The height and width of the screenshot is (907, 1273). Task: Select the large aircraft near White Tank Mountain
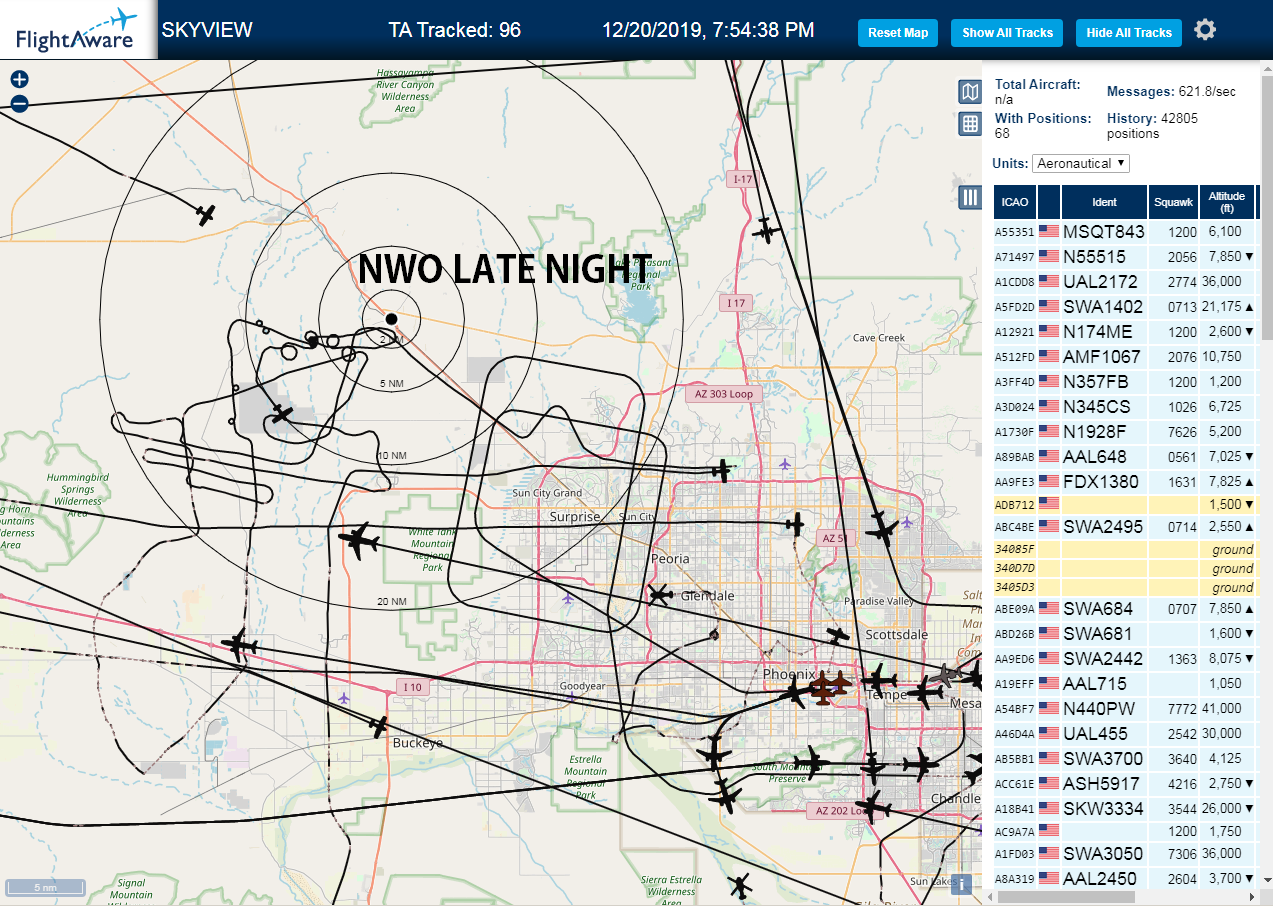358,541
